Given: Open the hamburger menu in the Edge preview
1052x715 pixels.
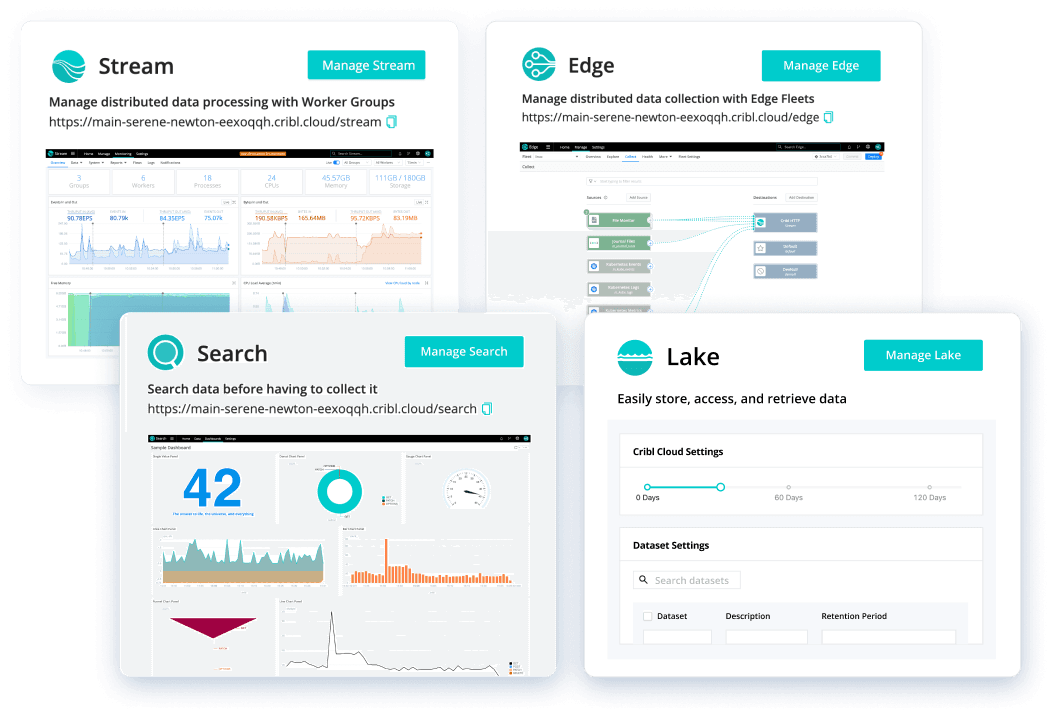Looking at the screenshot, I should (x=548, y=147).
